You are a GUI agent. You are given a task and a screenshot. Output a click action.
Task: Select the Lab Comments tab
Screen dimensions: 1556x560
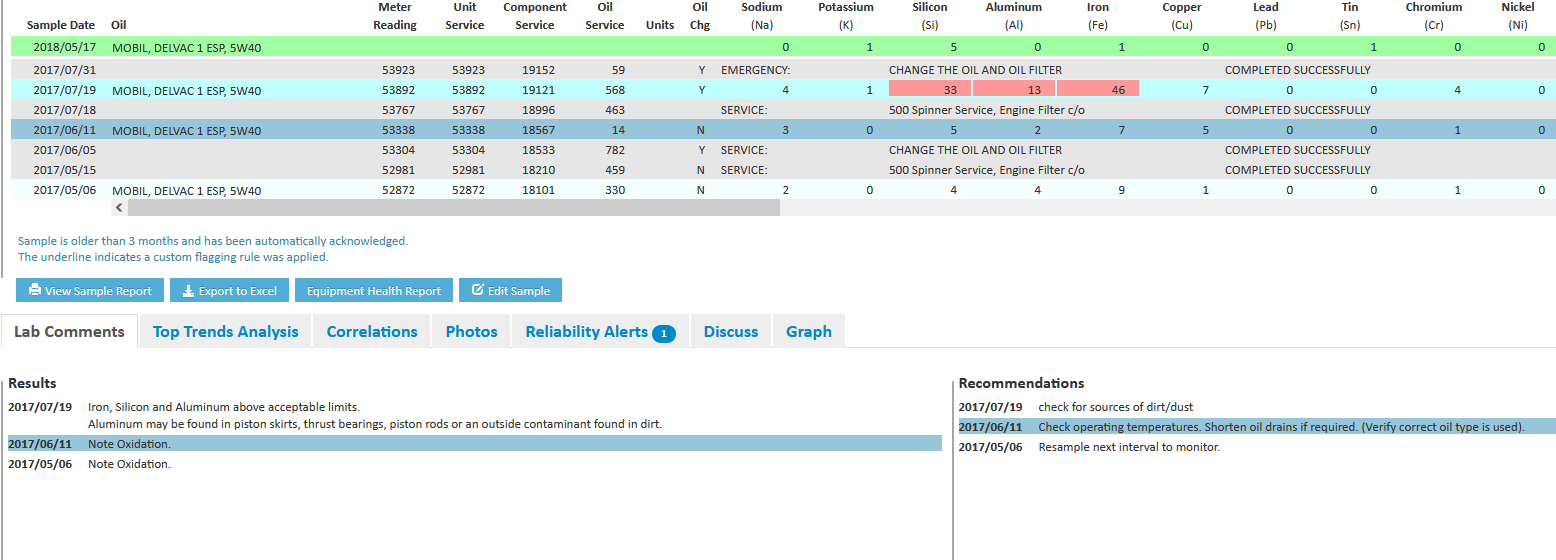69,332
